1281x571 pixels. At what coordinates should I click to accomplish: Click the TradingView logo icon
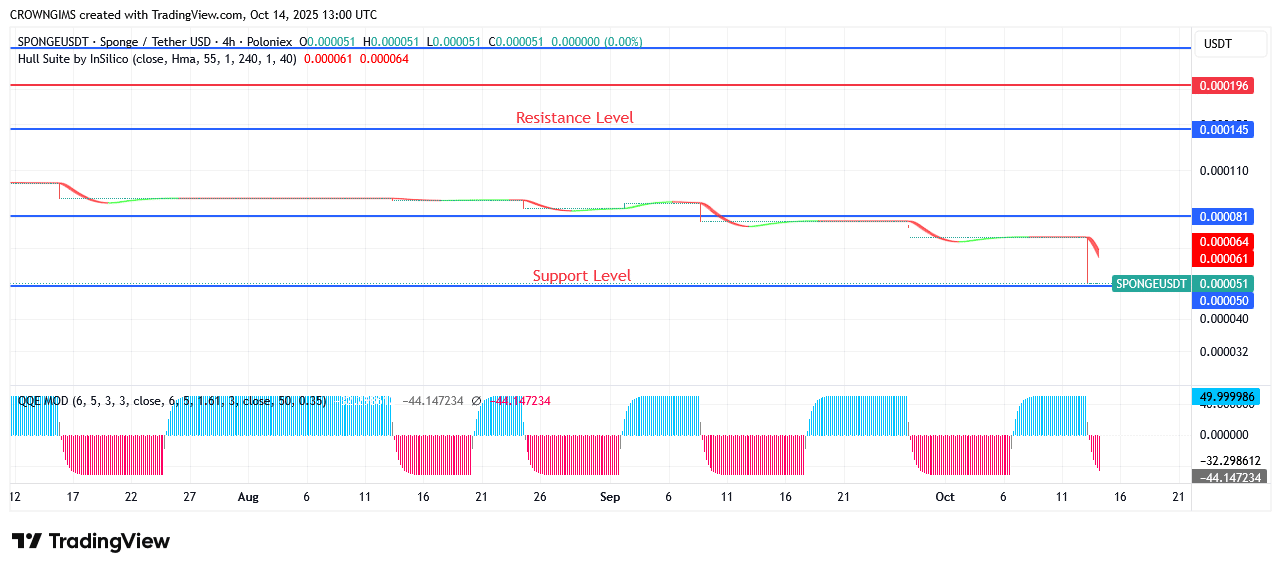click(27, 541)
